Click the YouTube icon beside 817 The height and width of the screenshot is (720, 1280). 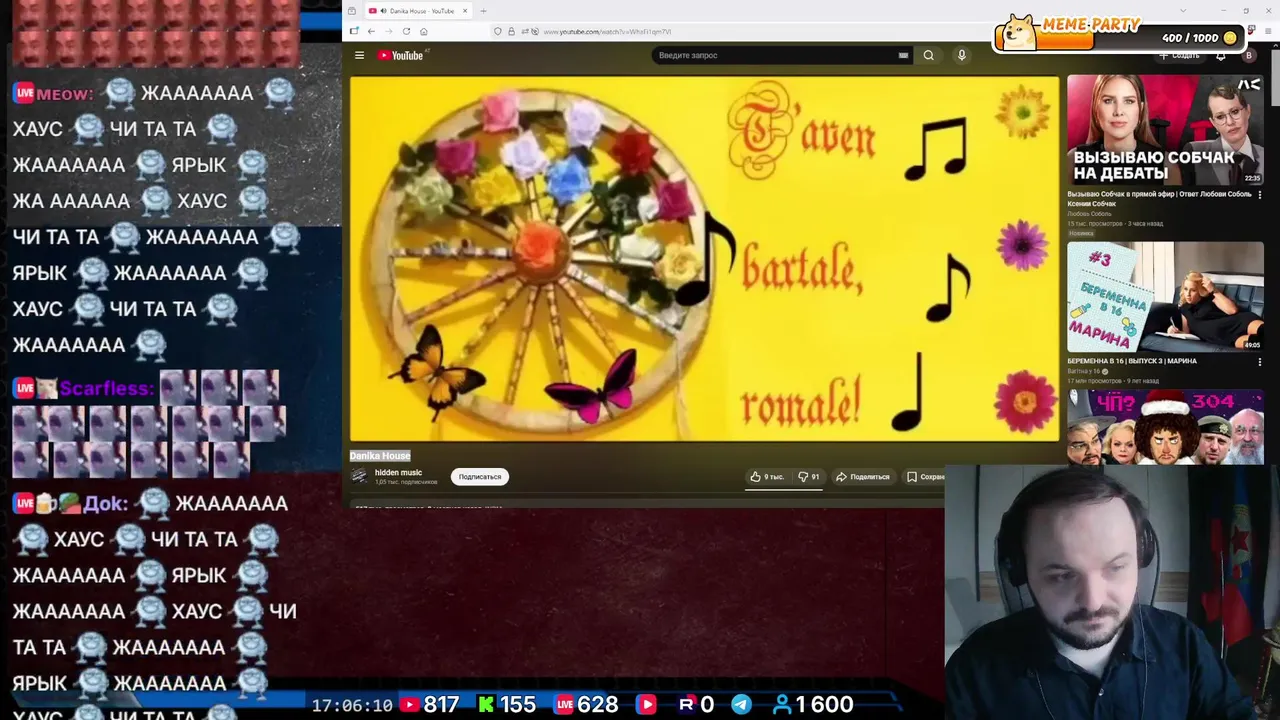[409, 705]
